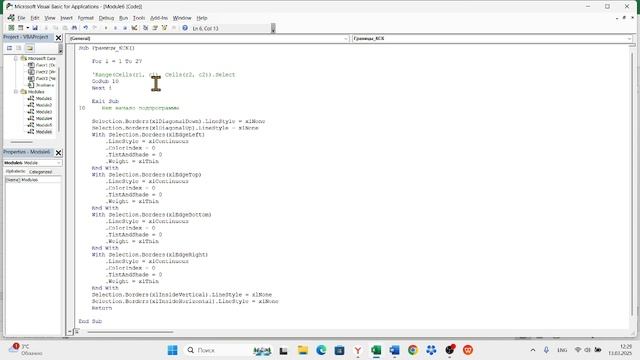Click the Insert UserForm toolbar icon

coord(20,28)
